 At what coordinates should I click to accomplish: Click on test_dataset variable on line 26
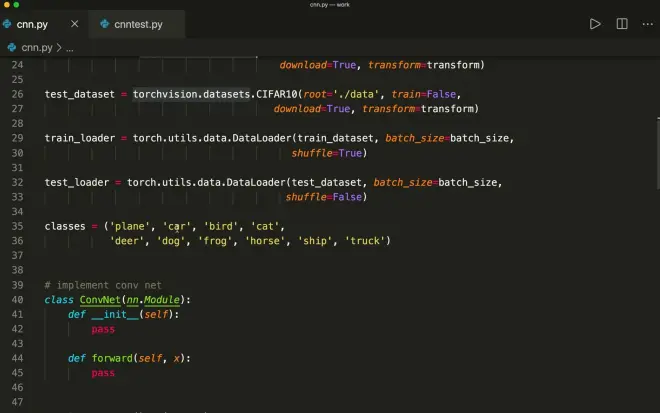tap(80, 94)
